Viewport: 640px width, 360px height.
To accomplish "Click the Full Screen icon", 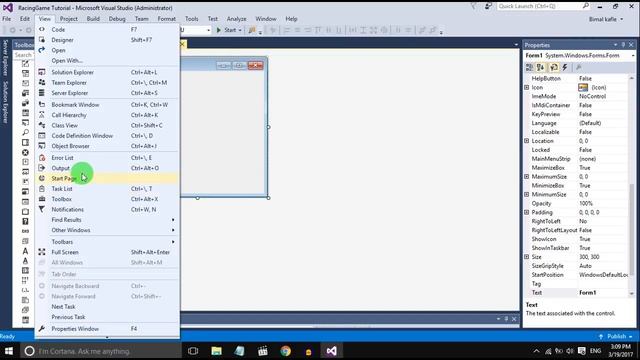I will pyautogui.click(x=42, y=252).
